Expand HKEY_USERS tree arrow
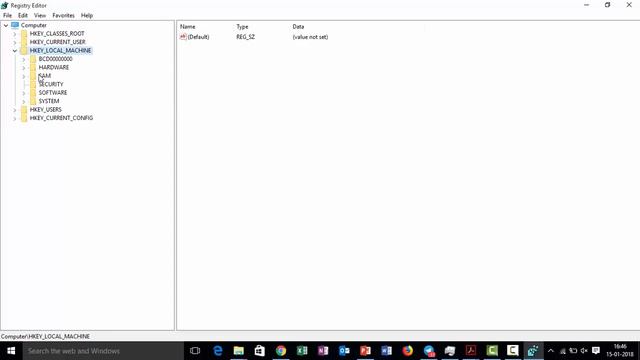The image size is (640, 360). pyautogui.click(x=15, y=110)
